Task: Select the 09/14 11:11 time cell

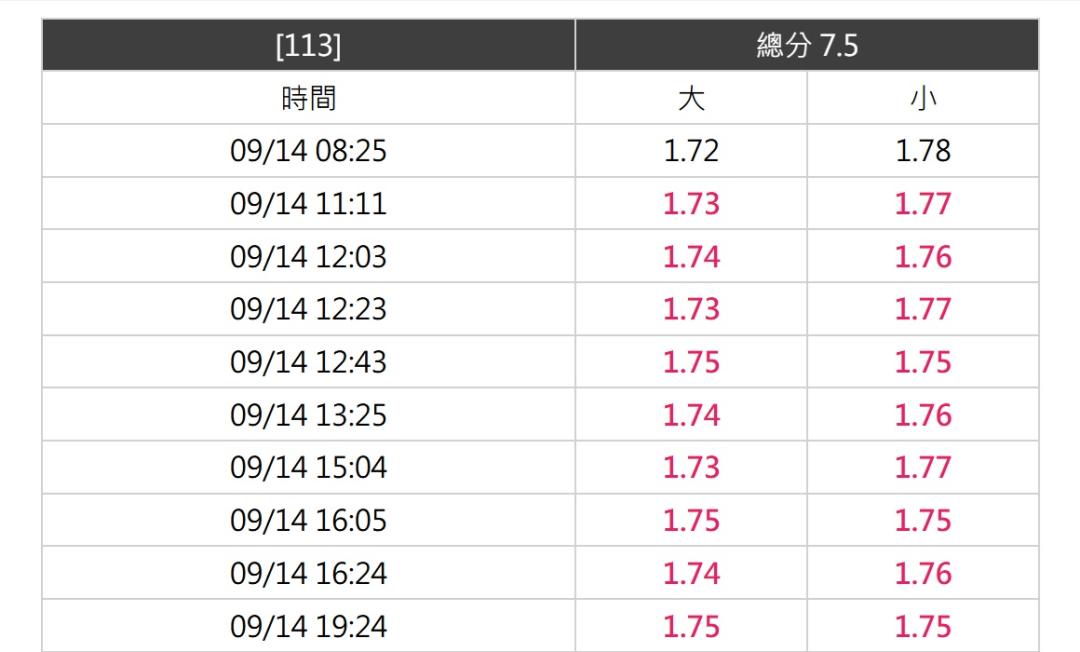Action: [x=308, y=204]
